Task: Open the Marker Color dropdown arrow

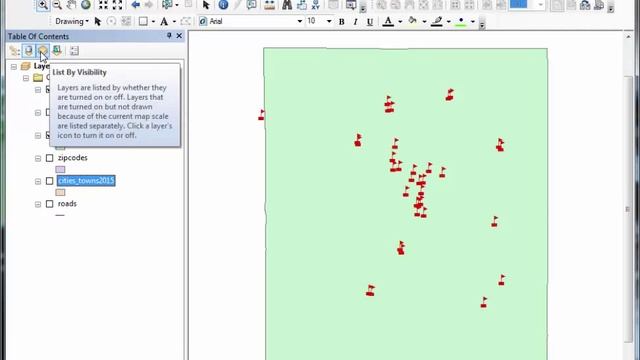Action: 473,22
